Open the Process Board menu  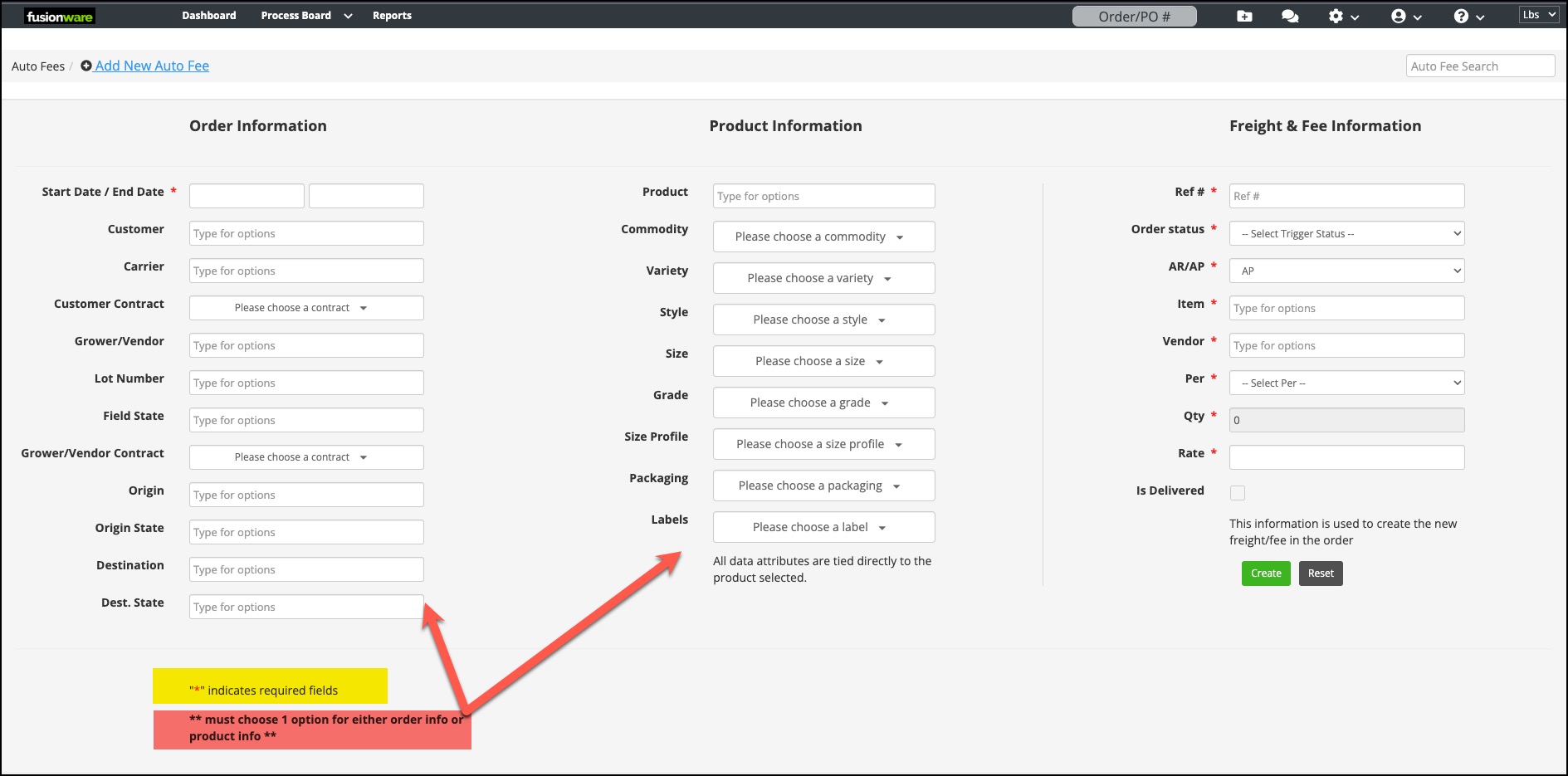click(296, 15)
